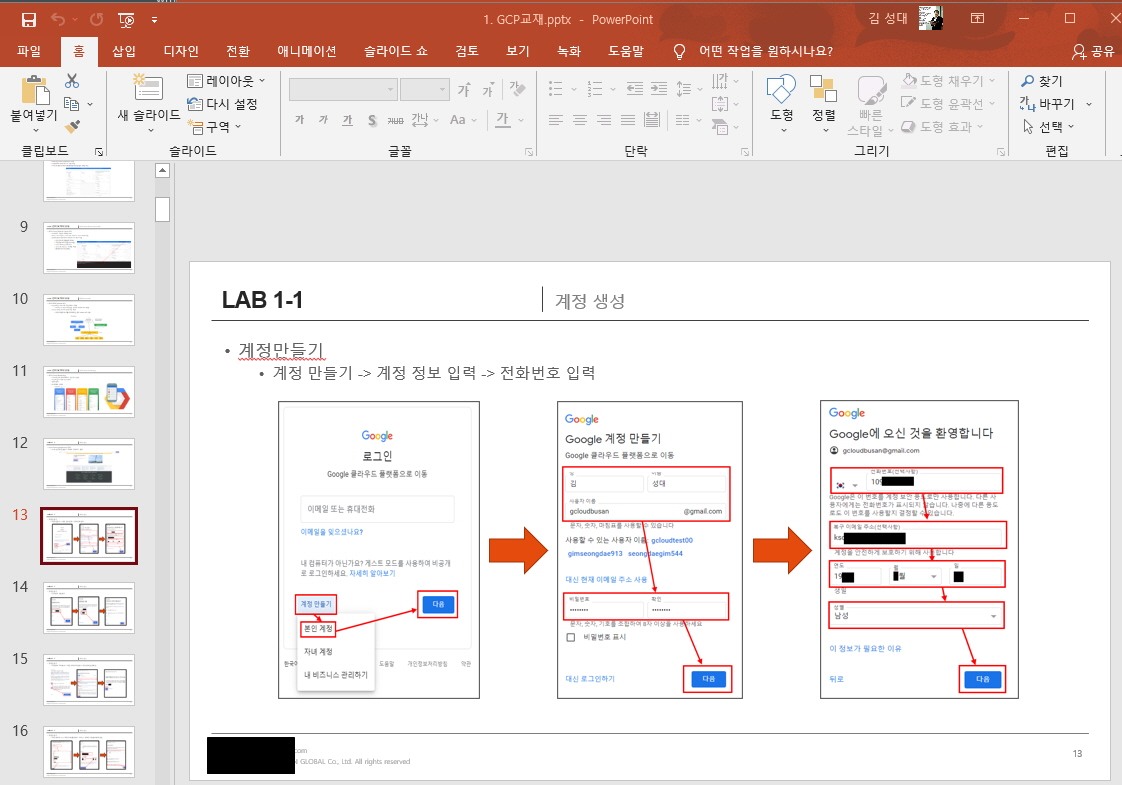The image size is (1122, 785).
Task: Click the Redo icon in title bar
Action: 97,20
